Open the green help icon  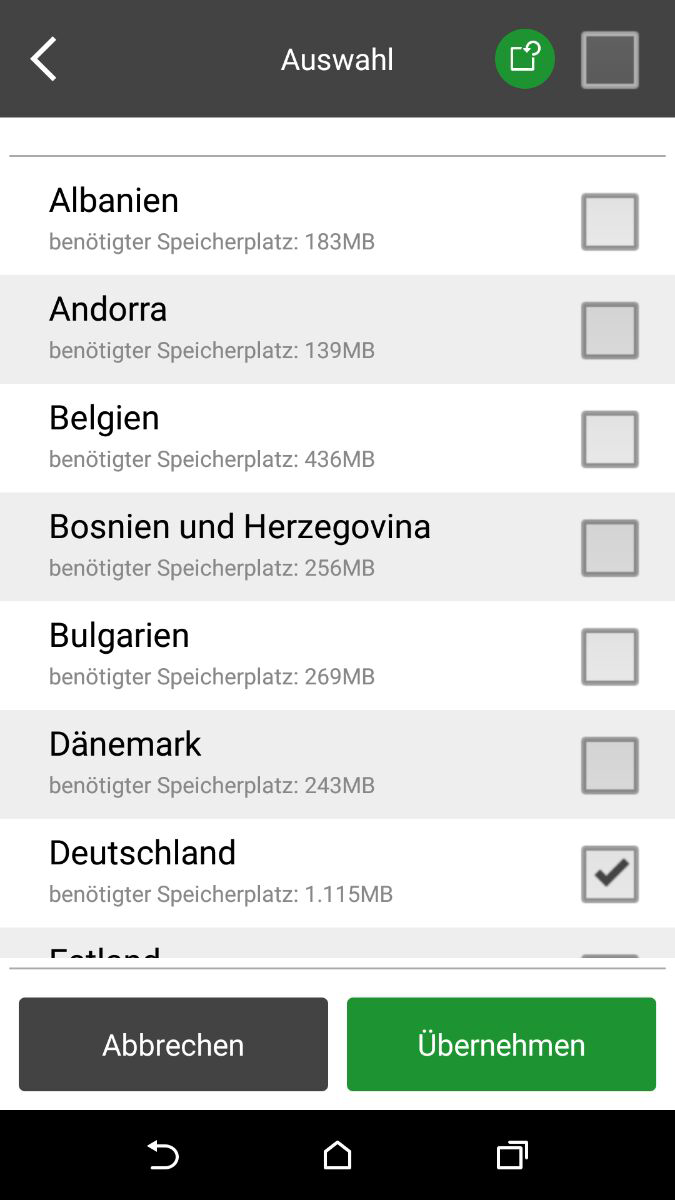pos(525,59)
